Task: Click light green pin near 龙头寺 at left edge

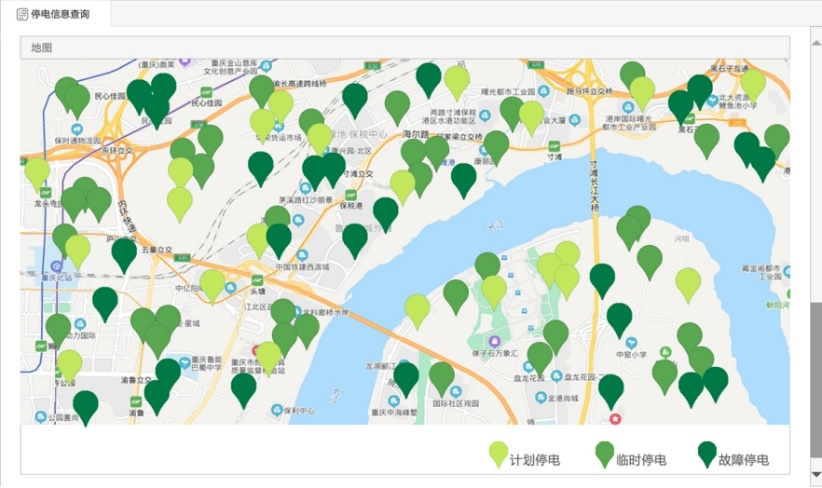Action: pos(37,172)
